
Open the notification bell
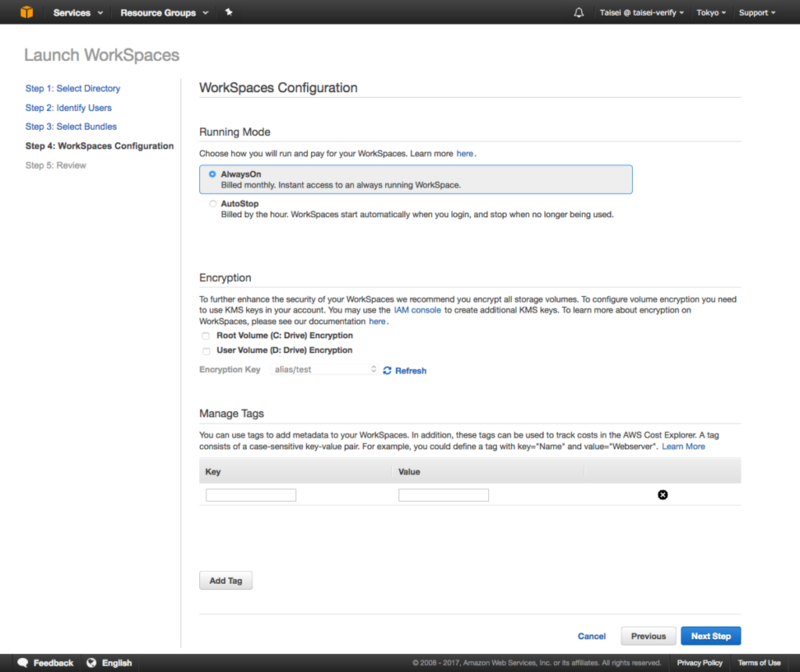pyautogui.click(x=579, y=12)
